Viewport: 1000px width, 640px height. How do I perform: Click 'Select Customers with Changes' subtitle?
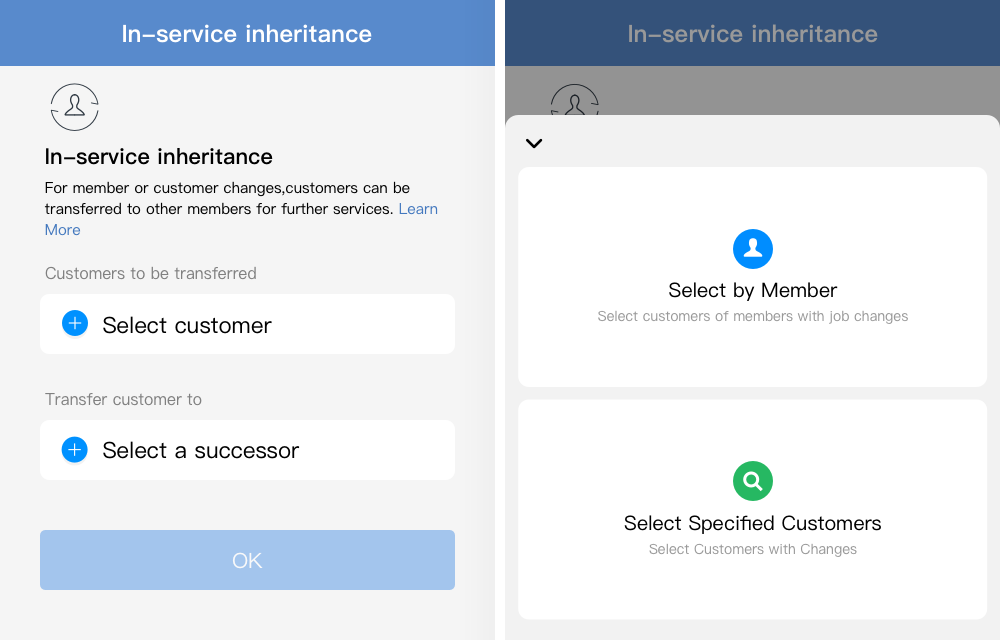tap(753, 549)
